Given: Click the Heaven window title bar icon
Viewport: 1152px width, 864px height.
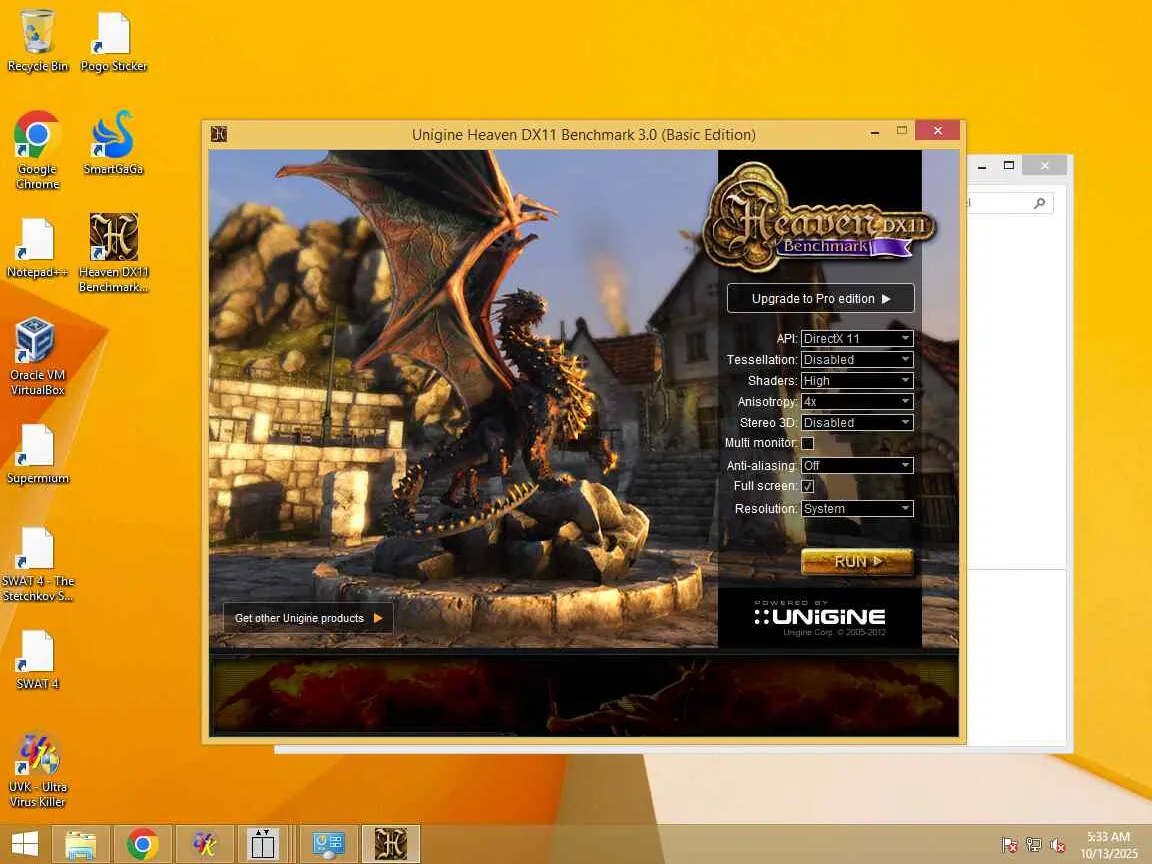Looking at the screenshot, I should [219, 134].
